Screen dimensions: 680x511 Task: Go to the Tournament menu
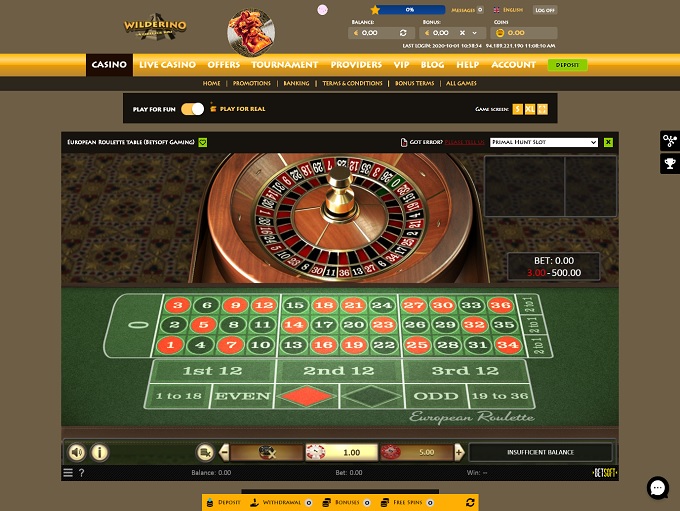pos(285,65)
